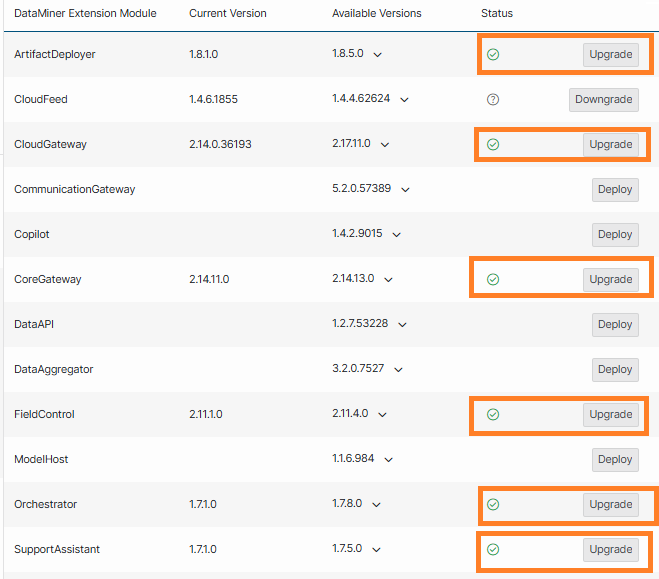This screenshot has width=659, height=579.
Task: Expand the CommunicationGateway version list chevron
Action: 405,189
